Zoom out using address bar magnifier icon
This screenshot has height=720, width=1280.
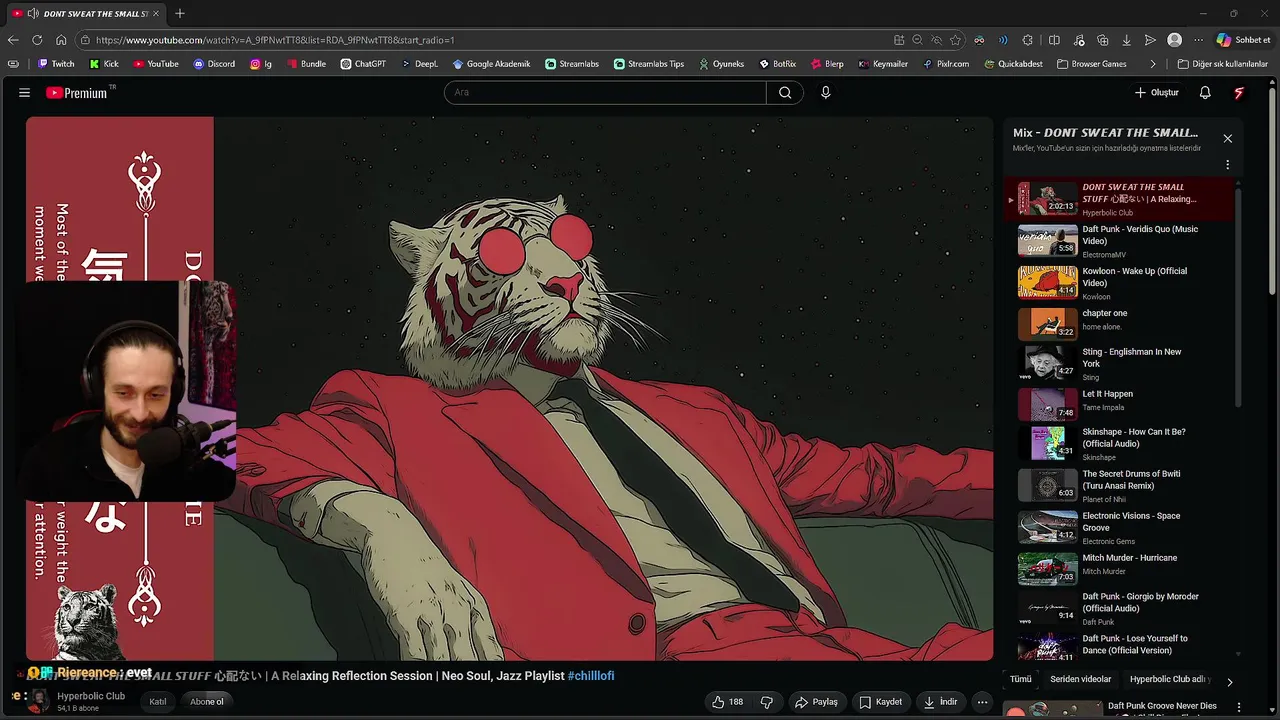coord(917,40)
